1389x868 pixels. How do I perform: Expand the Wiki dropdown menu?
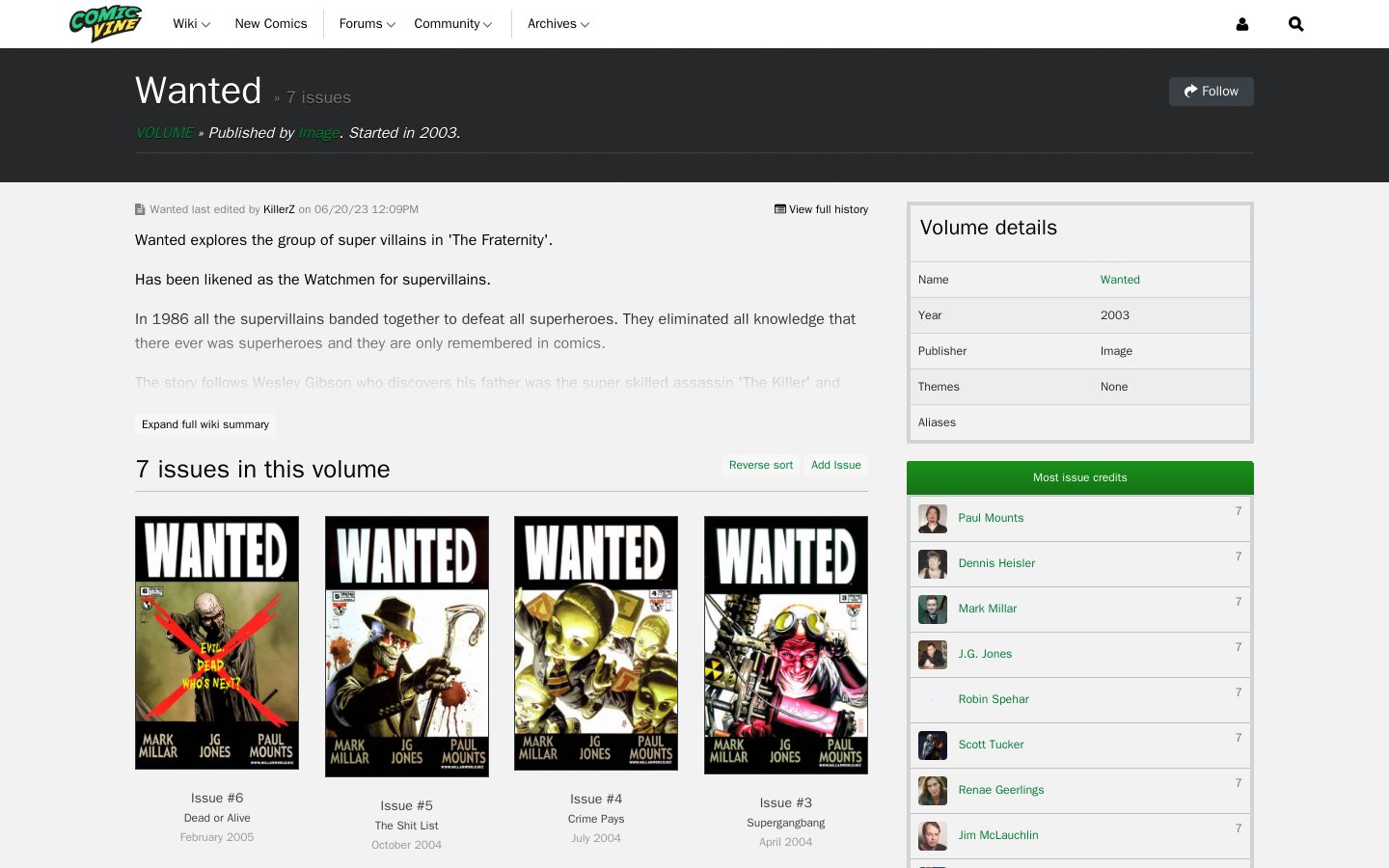click(x=191, y=24)
